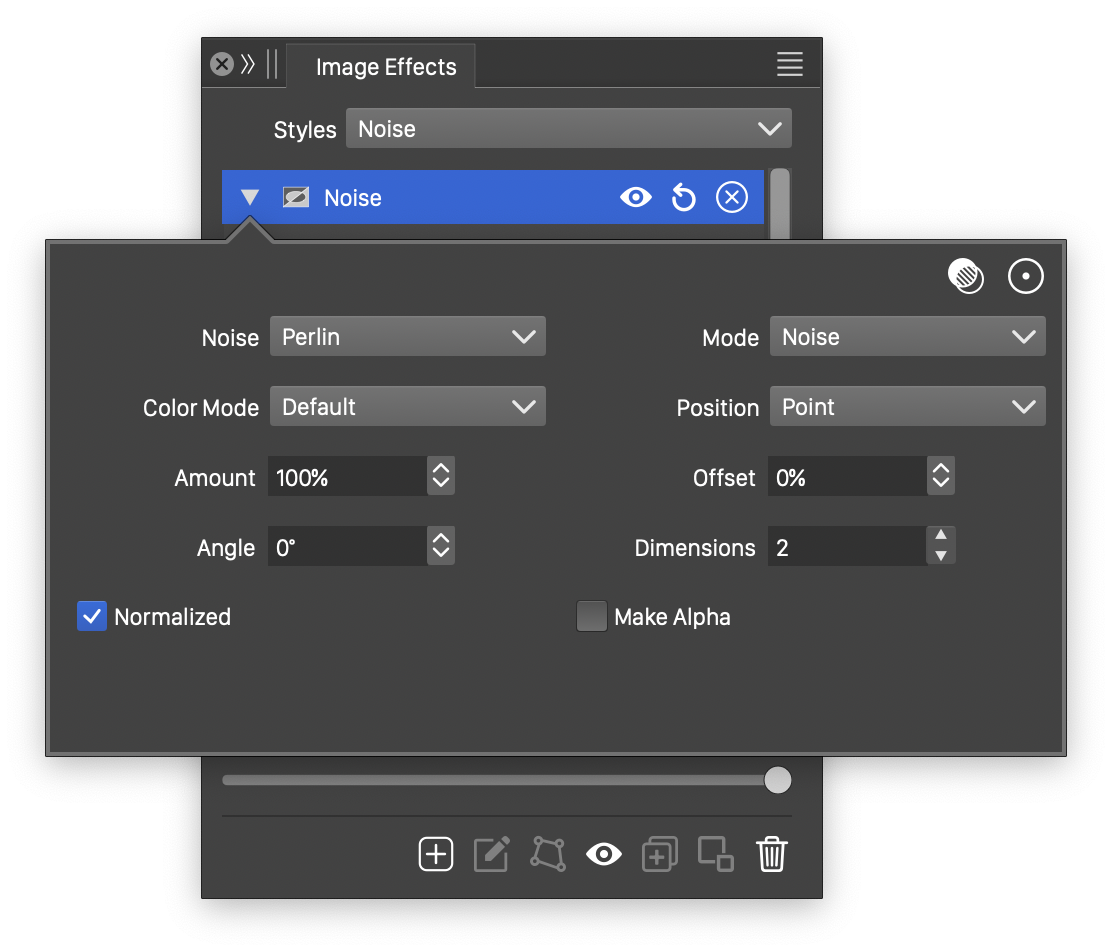
Task: Click the effect region shape icon
Action: (547, 854)
